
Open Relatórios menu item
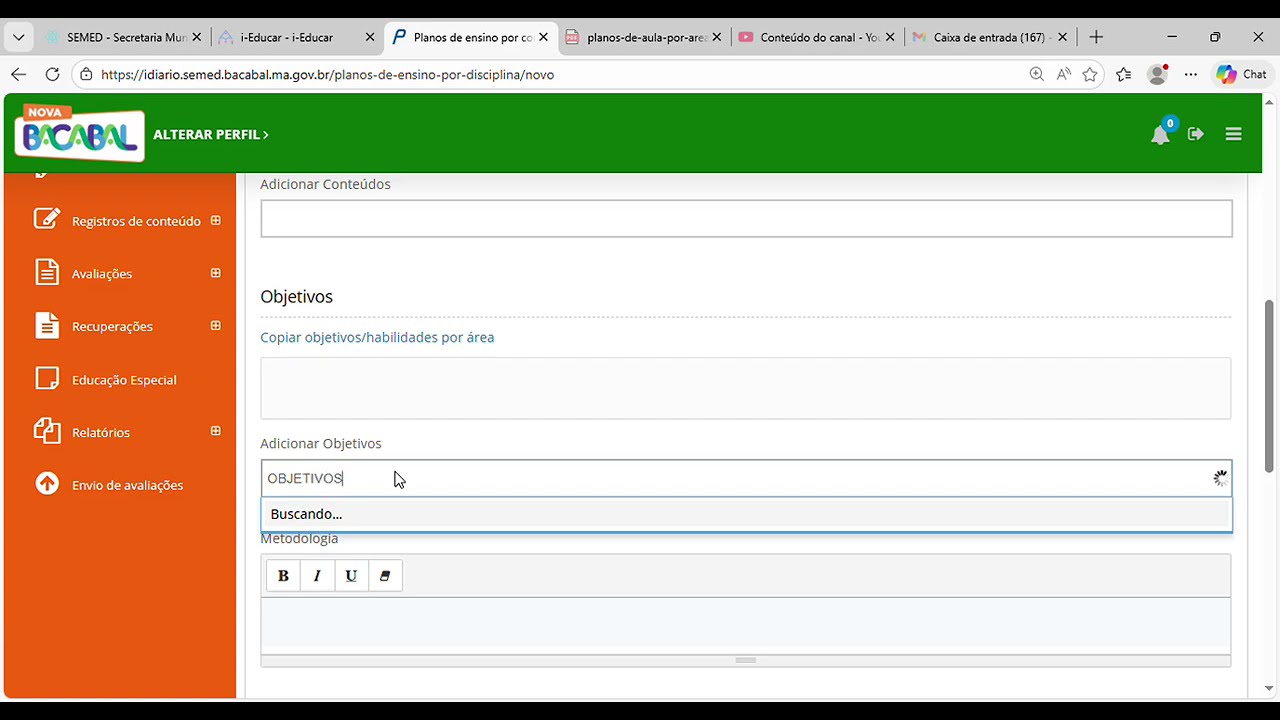(x=101, y=432)
